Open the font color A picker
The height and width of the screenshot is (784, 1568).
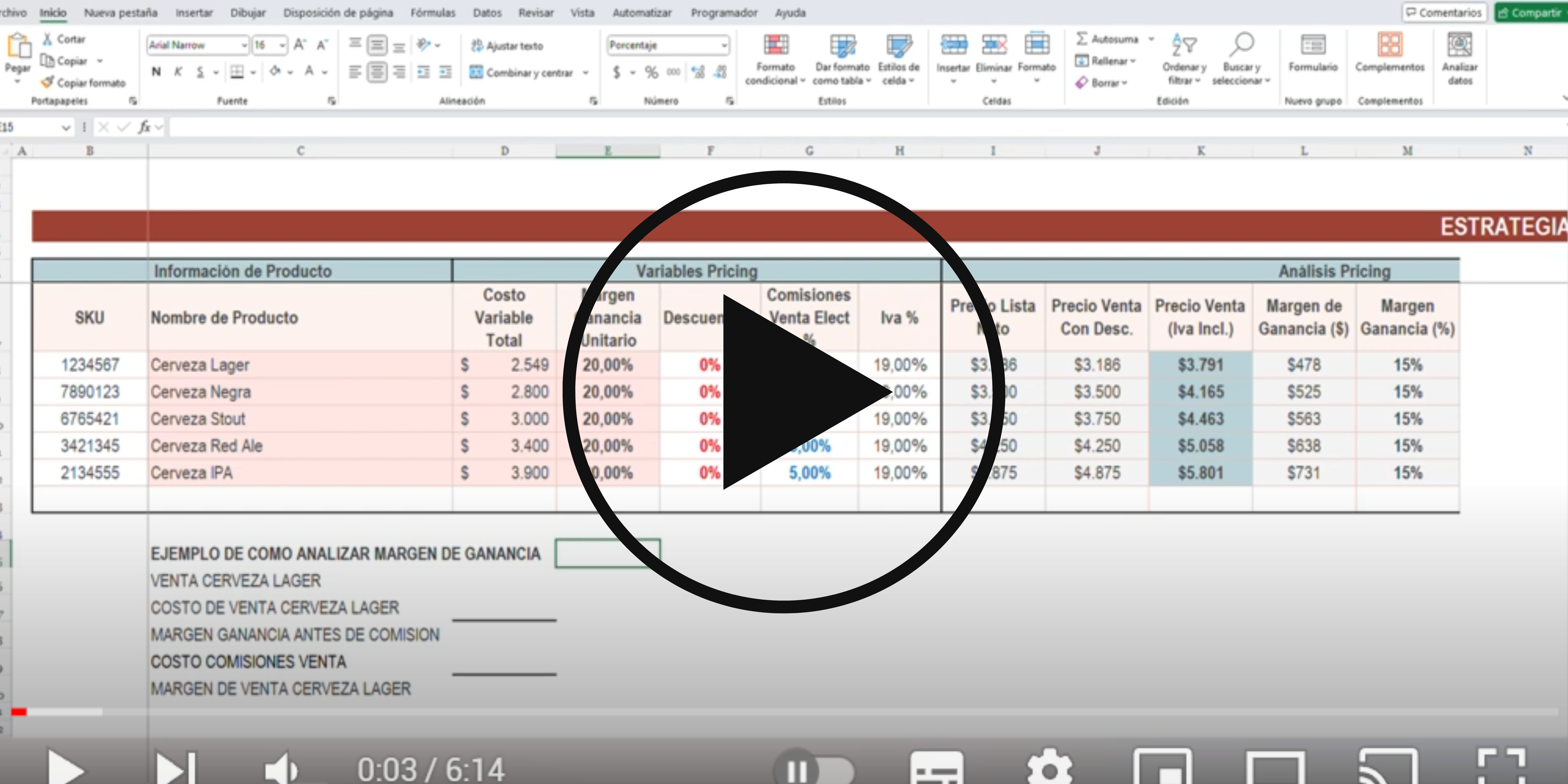[x=309, y=72]
